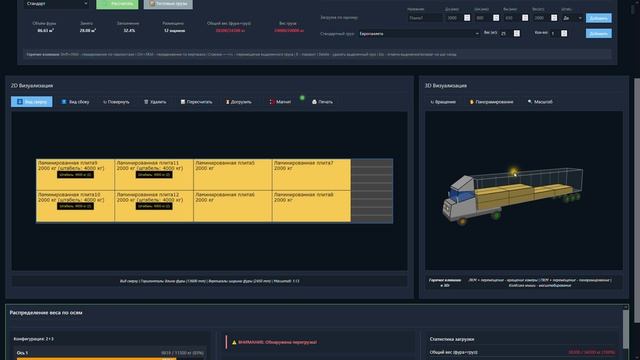Image resolution: width=640 pixels, height=360 pixels.
Task: Select Ламинированная плита7 block in 2D view
Action: point(311,175)
